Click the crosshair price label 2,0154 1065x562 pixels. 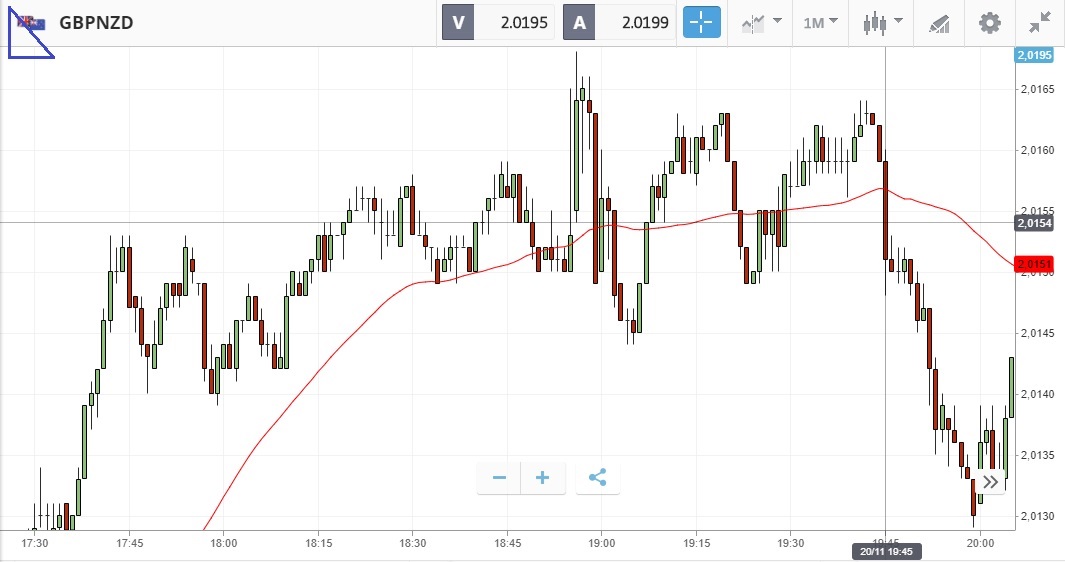tap(1034, 223)
